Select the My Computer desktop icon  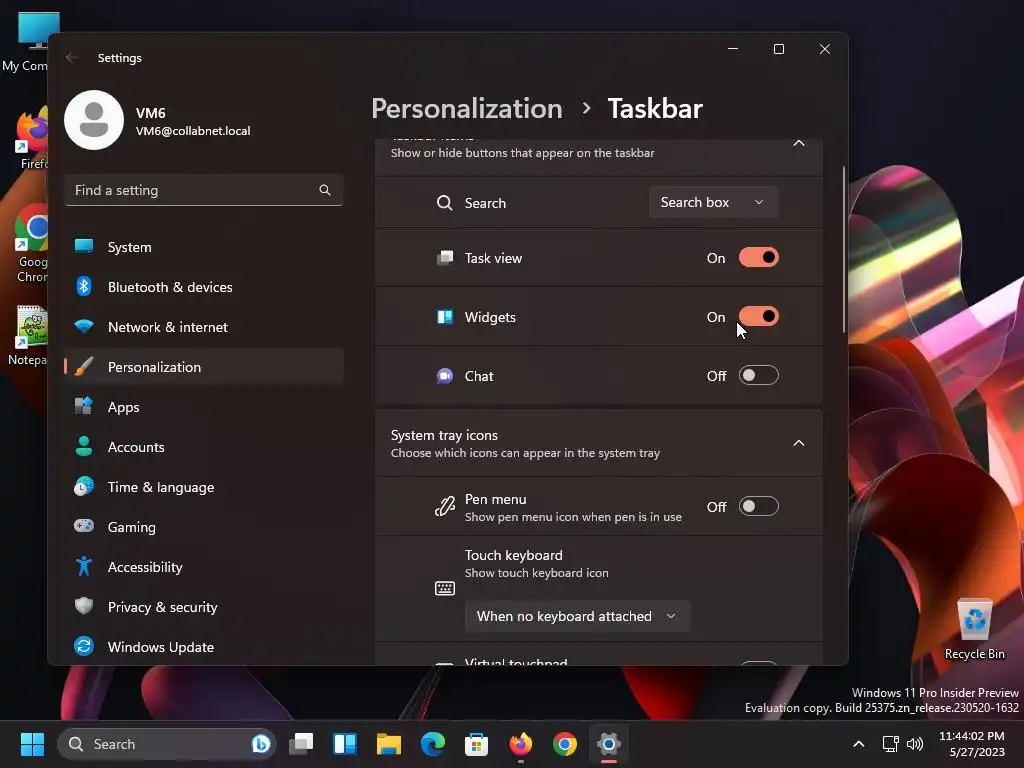pyautogui.click(x=27, y=42)
